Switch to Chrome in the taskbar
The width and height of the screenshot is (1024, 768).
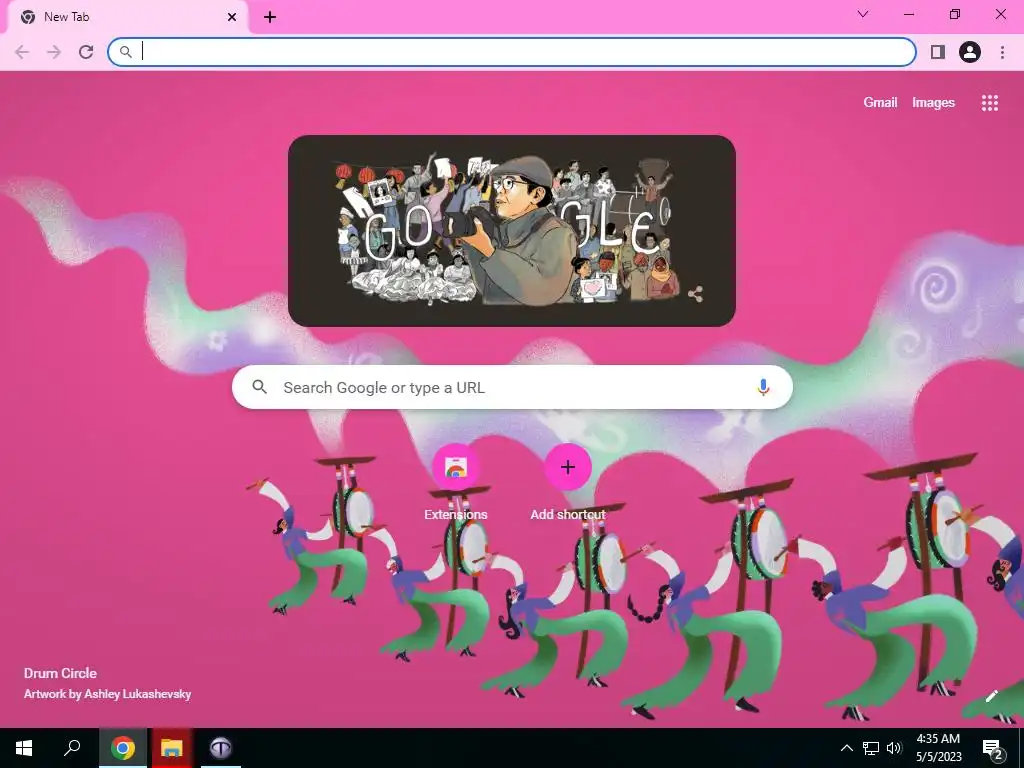123,748
